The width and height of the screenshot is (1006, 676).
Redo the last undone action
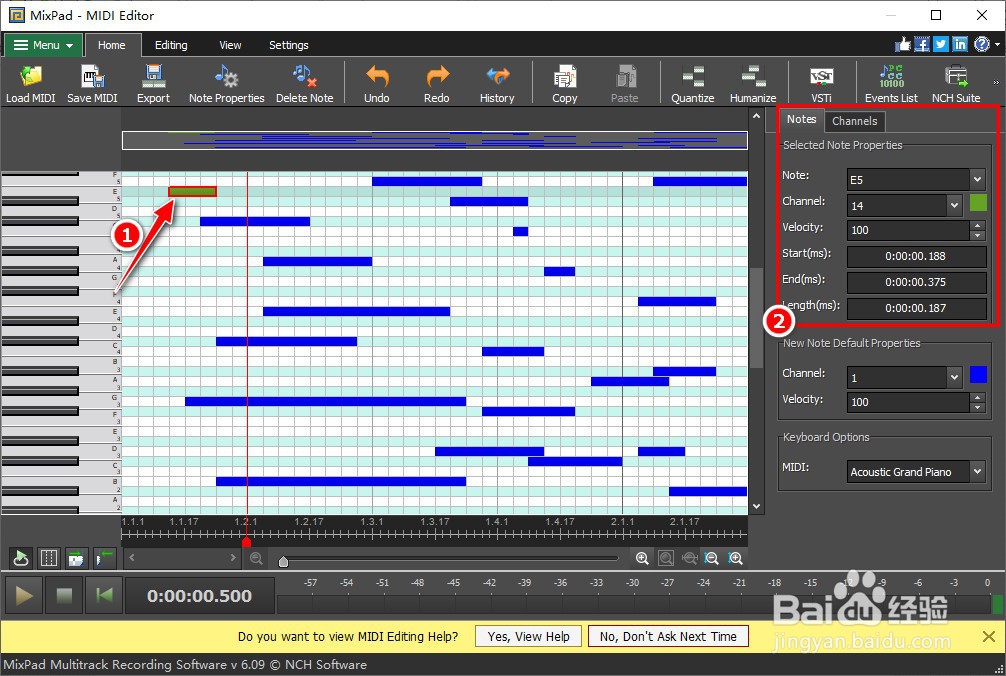point(437,84)
